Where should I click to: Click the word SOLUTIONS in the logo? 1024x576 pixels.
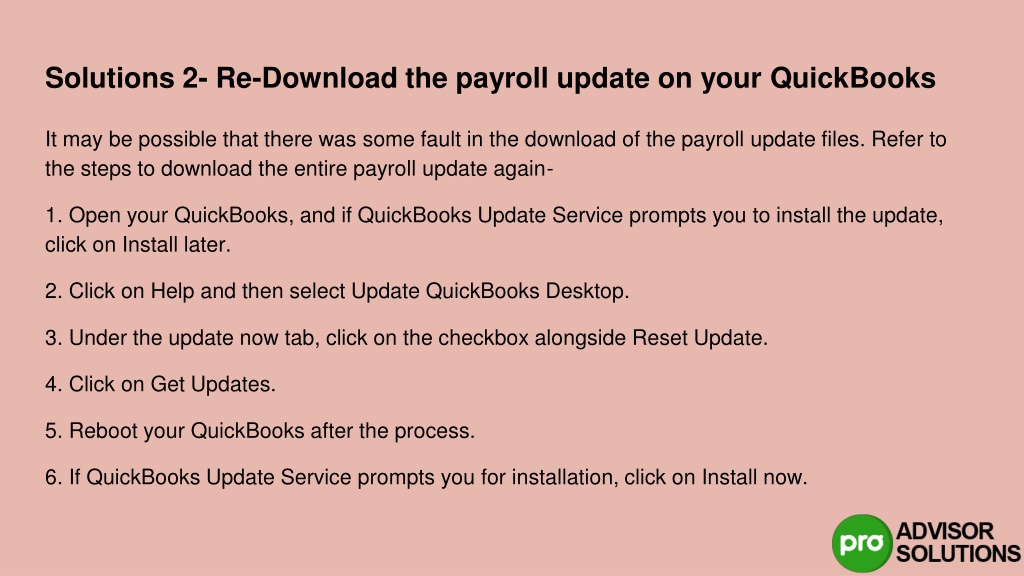(x=958, y=554)
